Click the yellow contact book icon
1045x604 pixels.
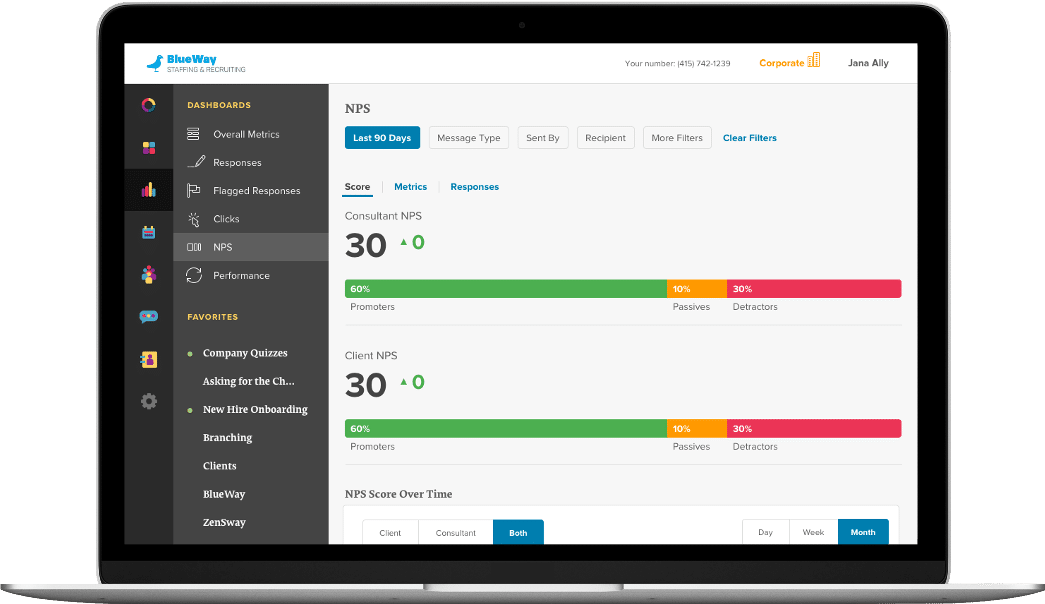148,359
